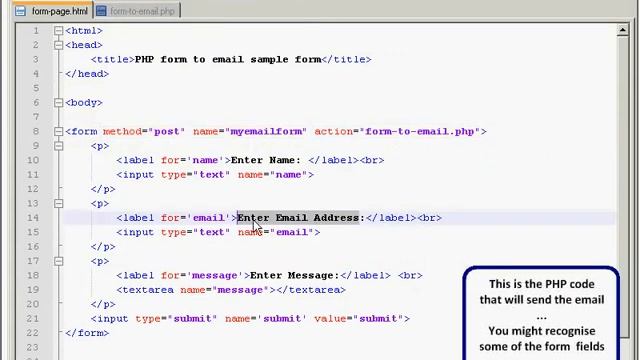Collapse the <p> fold marker on line 9
640x360 pixels.
[58, 146]
